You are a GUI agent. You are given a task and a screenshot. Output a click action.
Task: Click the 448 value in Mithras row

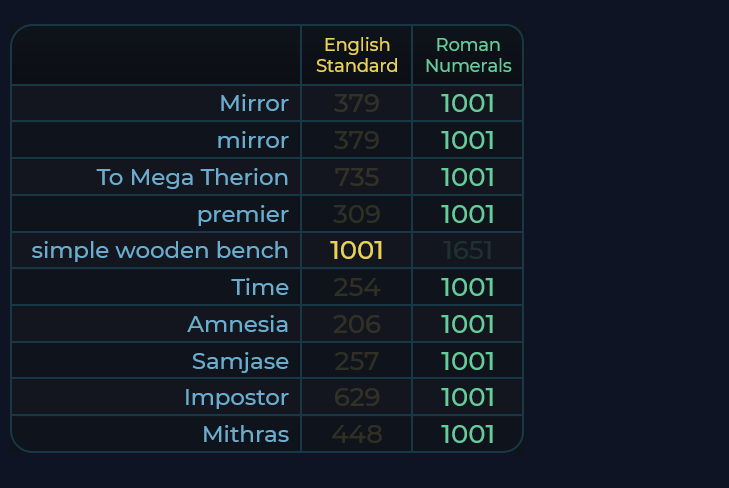(357, 435)
